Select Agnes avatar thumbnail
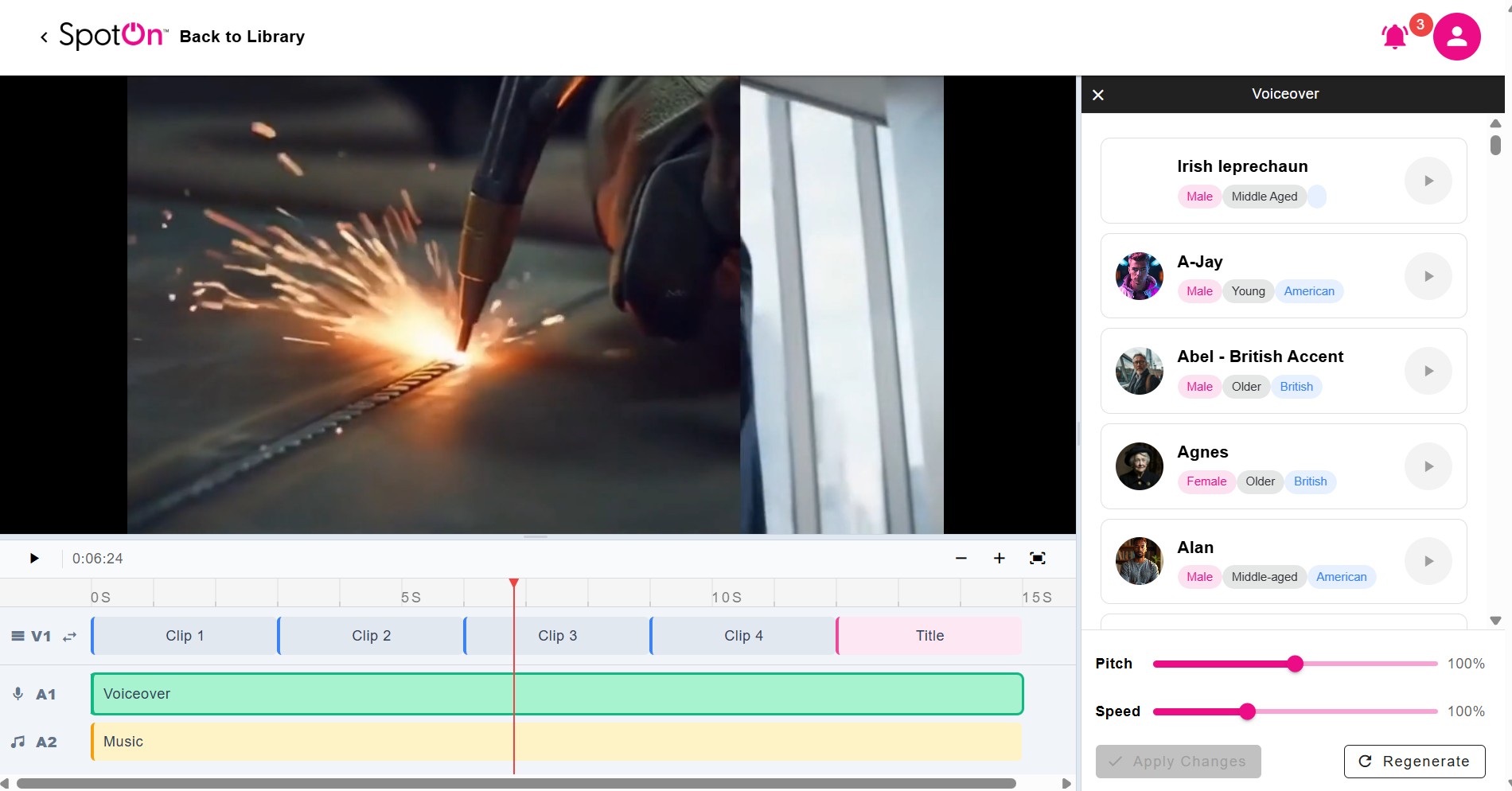The height and width of the screenshot is (791, 1512). click(x=1140, y=466)
